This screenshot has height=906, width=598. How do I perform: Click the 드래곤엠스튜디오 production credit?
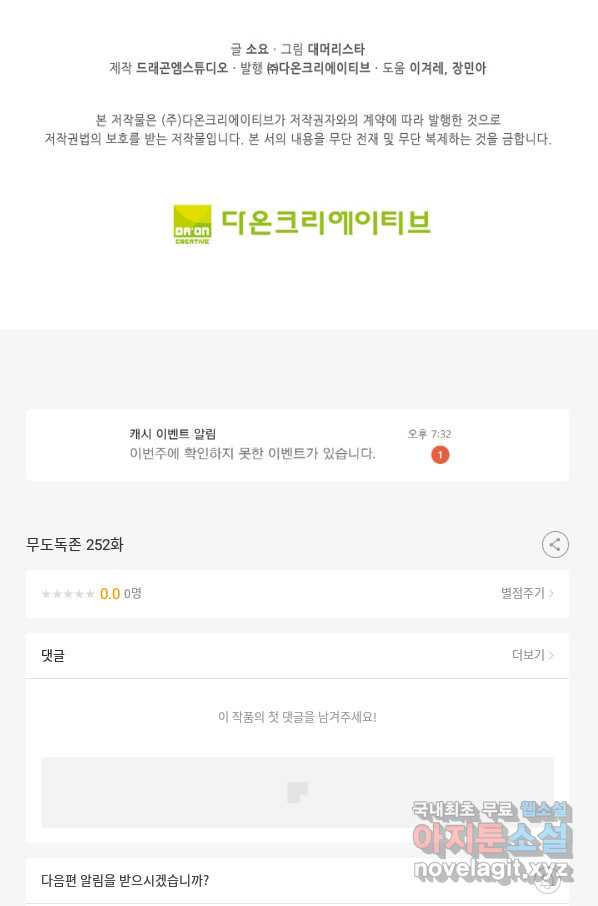tap(182, 68)
